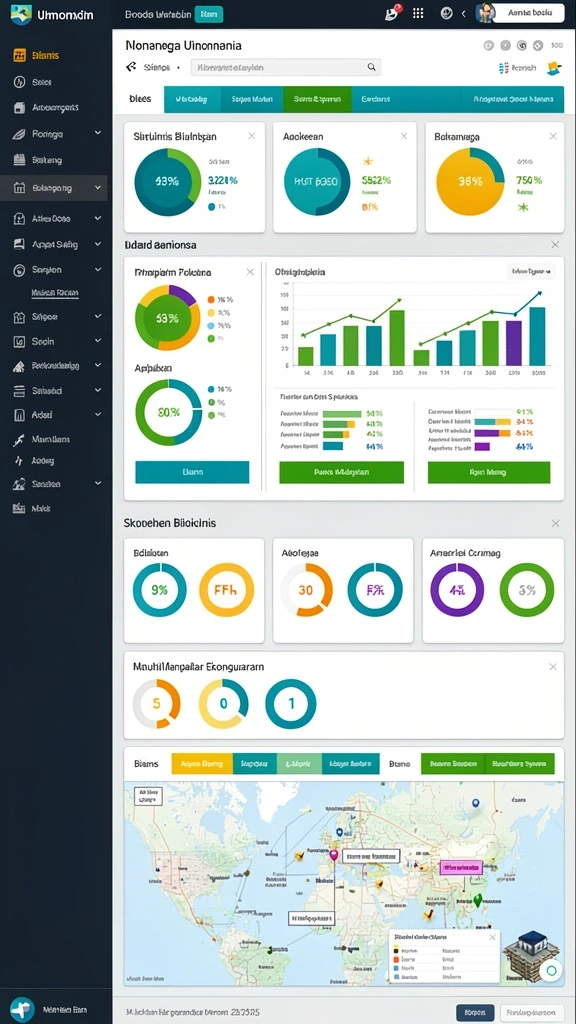Expand the highlighted sidebar item chevron
Image resolution: width=576 pixels, height=1024 pixels.
click(x=98, y=187)
